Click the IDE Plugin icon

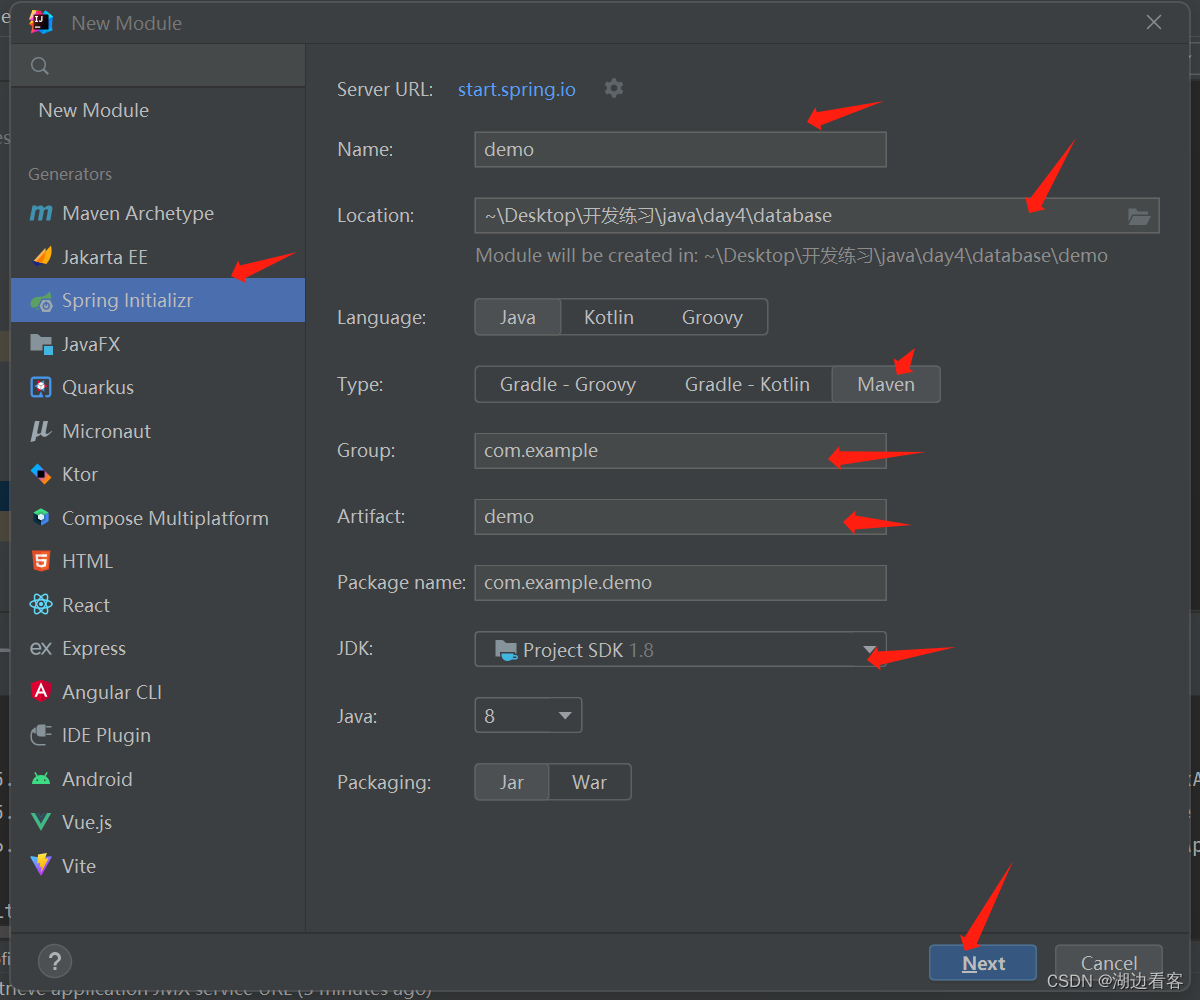[x=41, y=735]
